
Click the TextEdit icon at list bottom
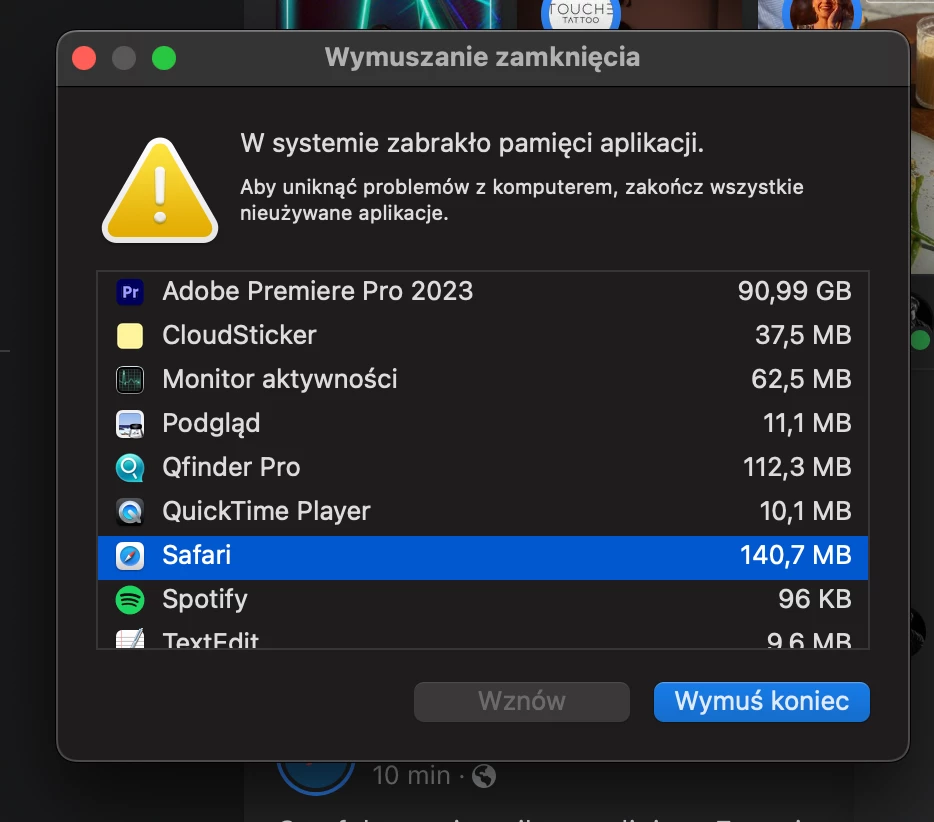(130, 639)
